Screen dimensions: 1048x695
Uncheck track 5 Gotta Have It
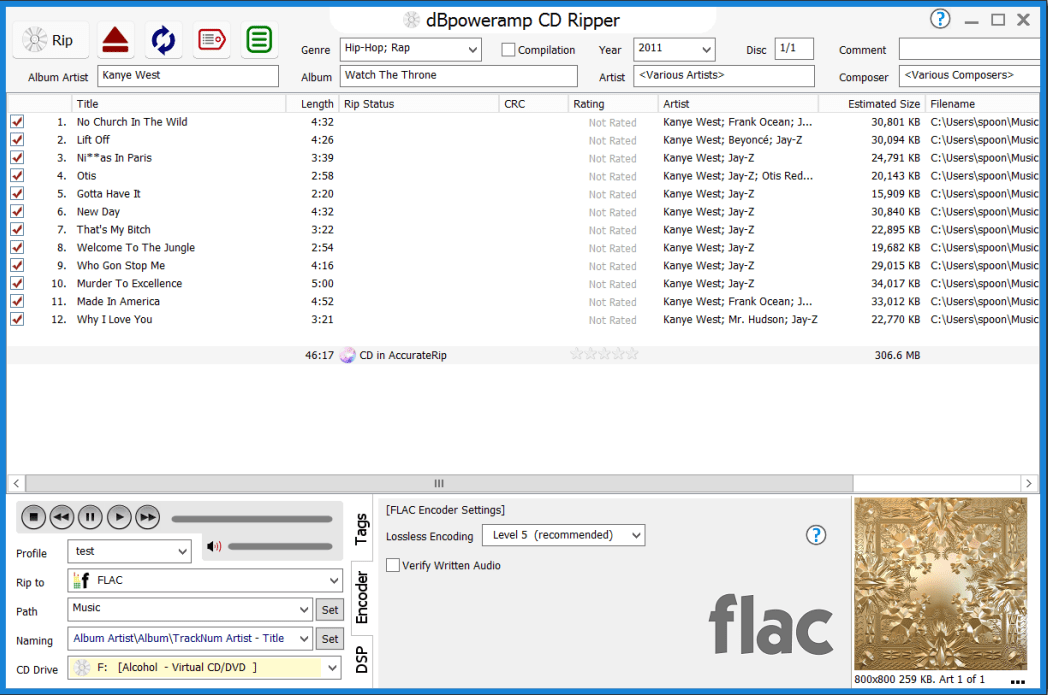[17, 193]
